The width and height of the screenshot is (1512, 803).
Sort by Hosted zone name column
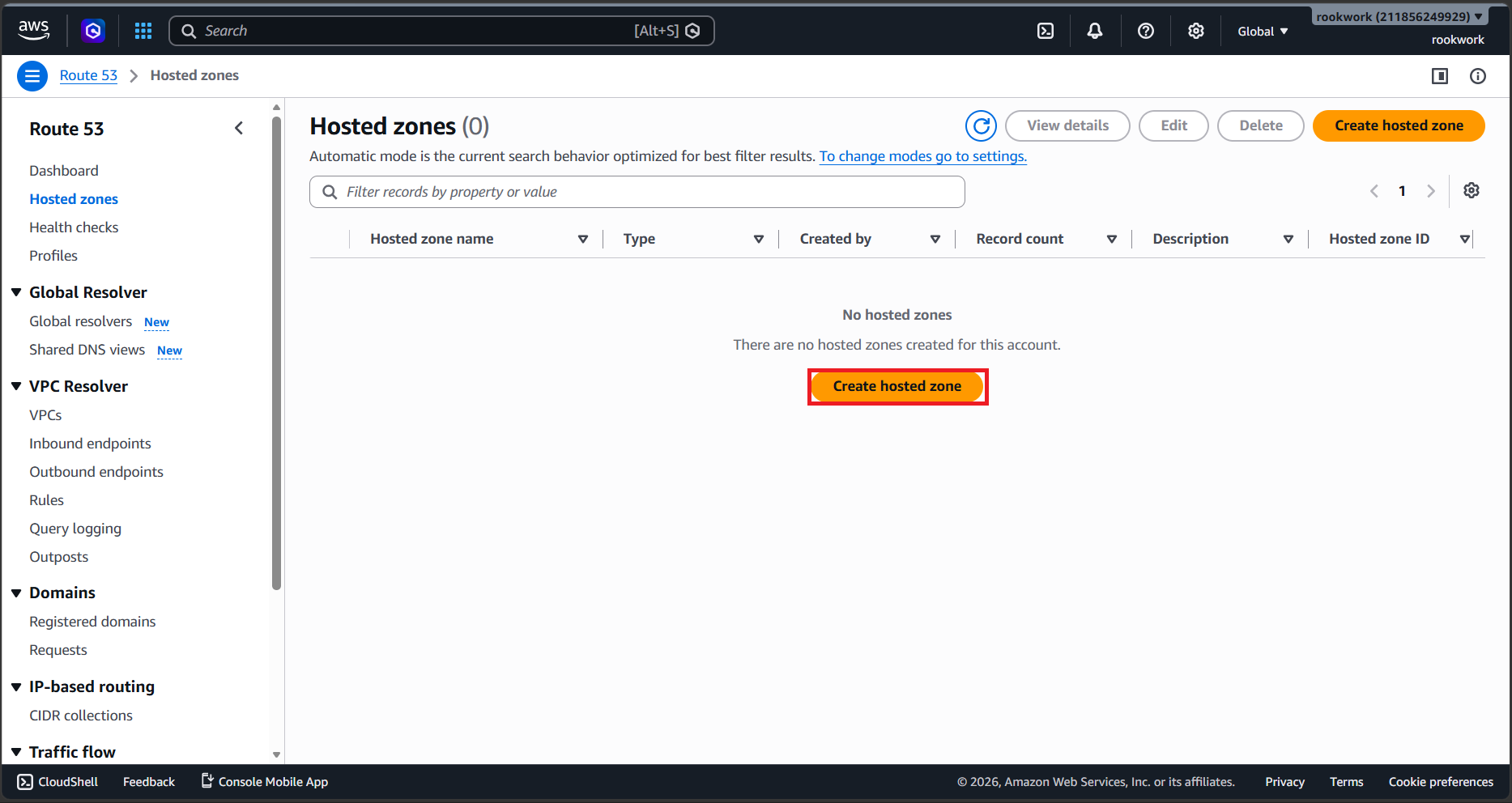[x=583, y=240]
